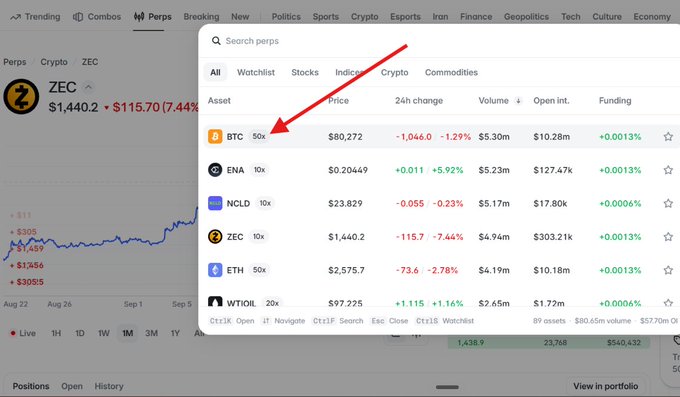Set chart range to 1H
The height and width of the screenshot is (397, 680).
(56, 333)
